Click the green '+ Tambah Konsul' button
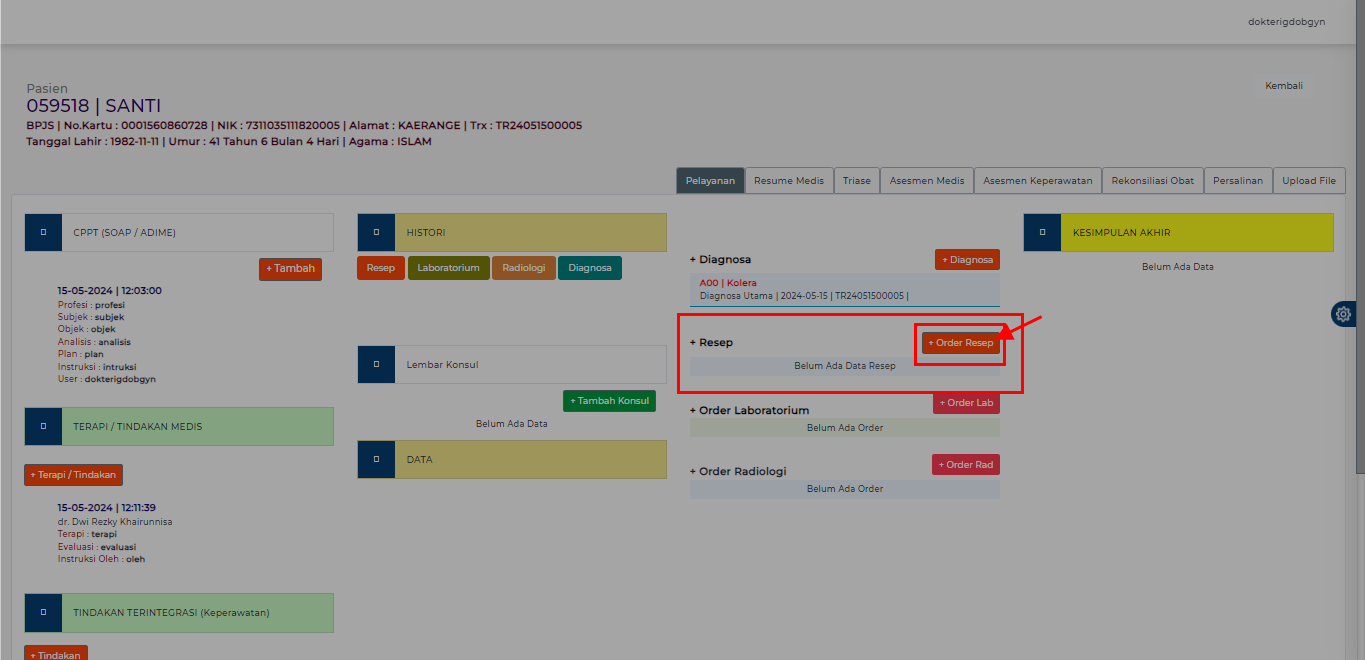This screenshot has width=1365, height=660. click(x=609, y=401)
